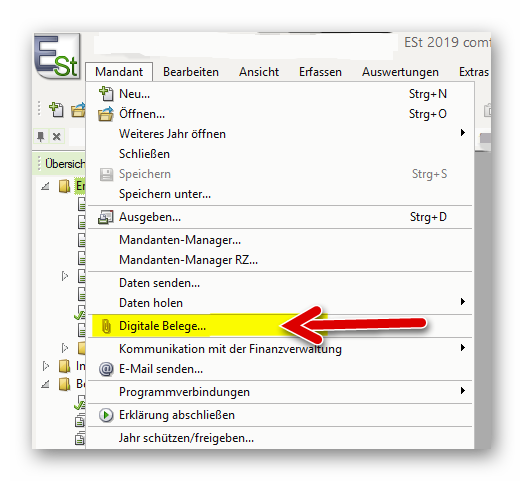Select Speichern unter... entry
523x481 pixels.
[280, 194]
